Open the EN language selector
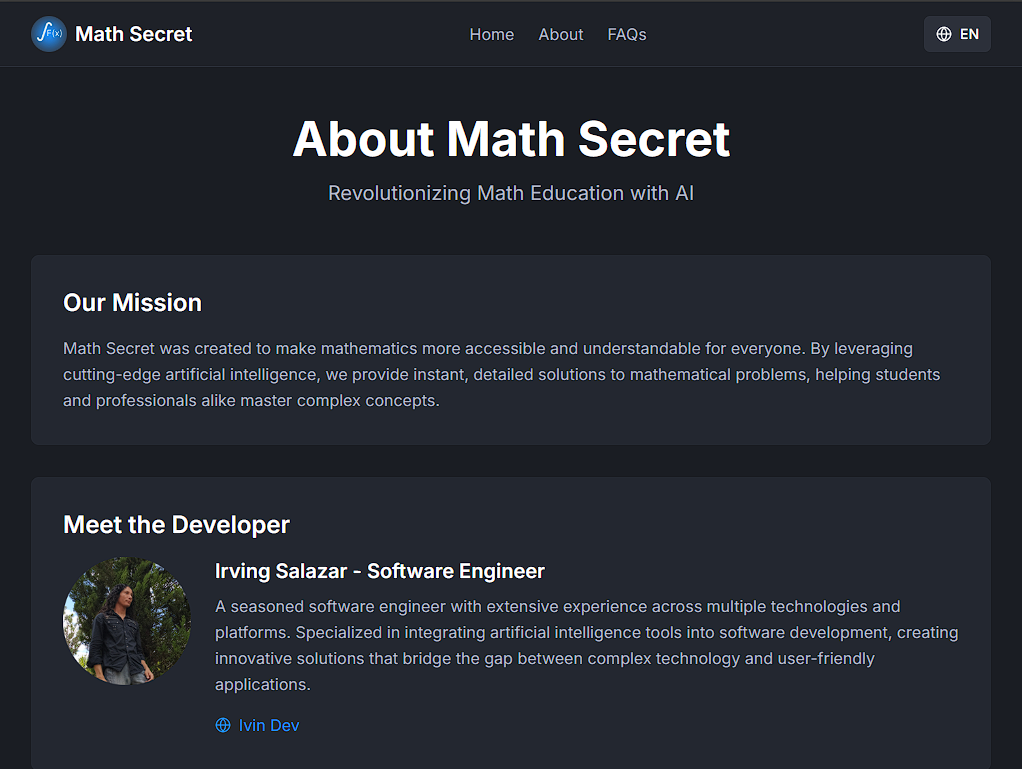 (x=957, y=34)
